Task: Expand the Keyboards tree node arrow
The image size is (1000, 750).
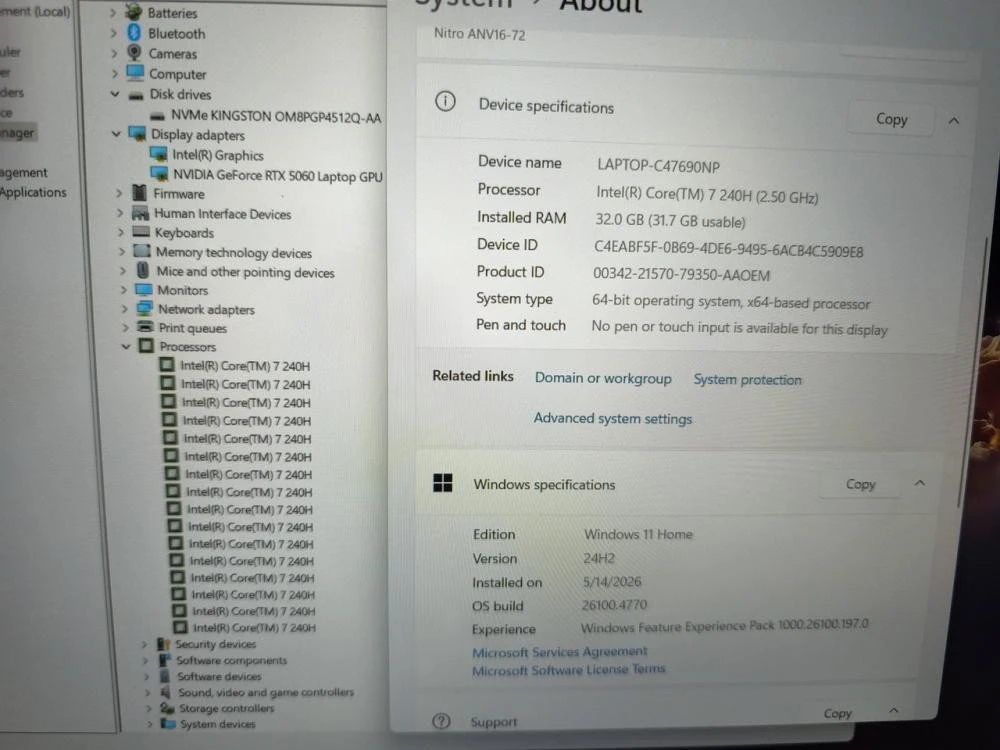Action: pos(121,232)
